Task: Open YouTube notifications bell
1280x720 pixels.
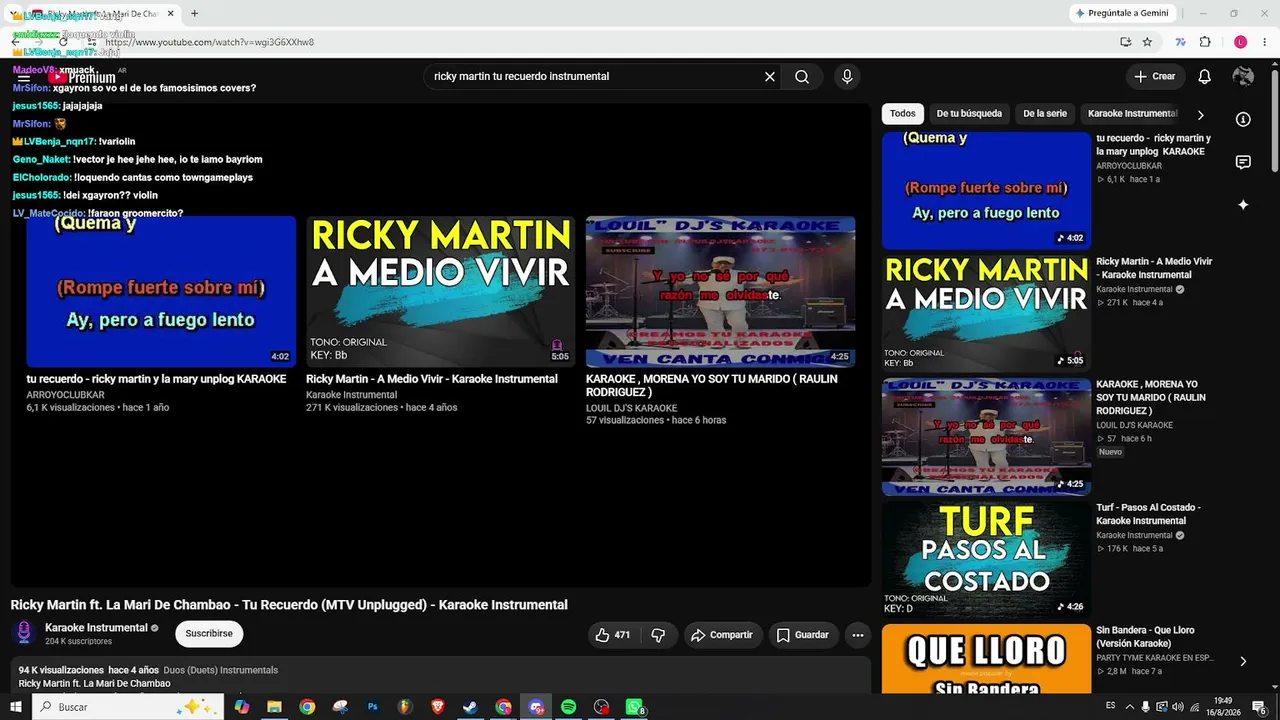Action: 1205,77
